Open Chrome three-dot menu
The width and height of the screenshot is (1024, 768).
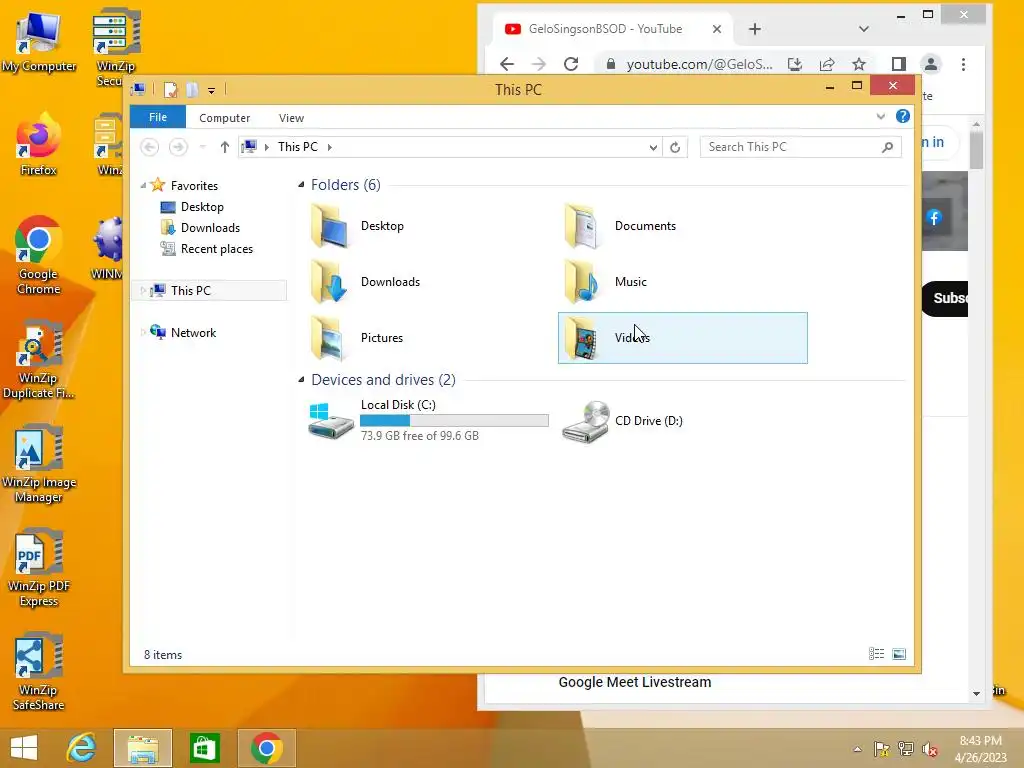point(963,64)
